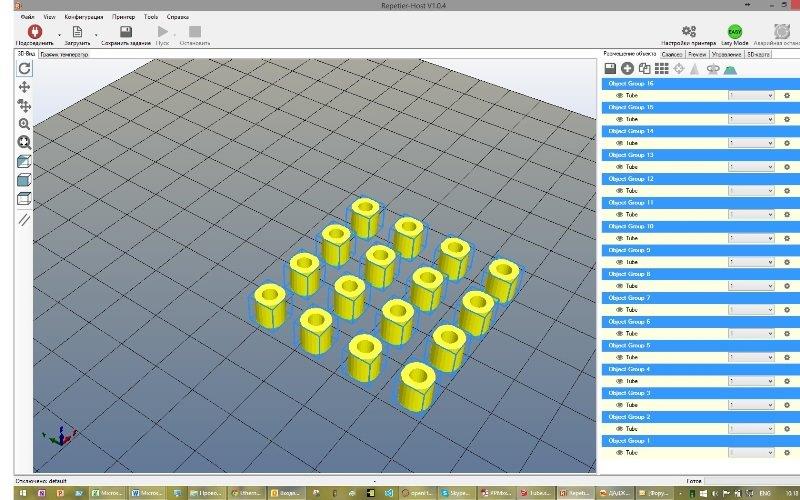800x500 pixels.
Task: Open Printer Settings gears icon
Action: [689, 32]
